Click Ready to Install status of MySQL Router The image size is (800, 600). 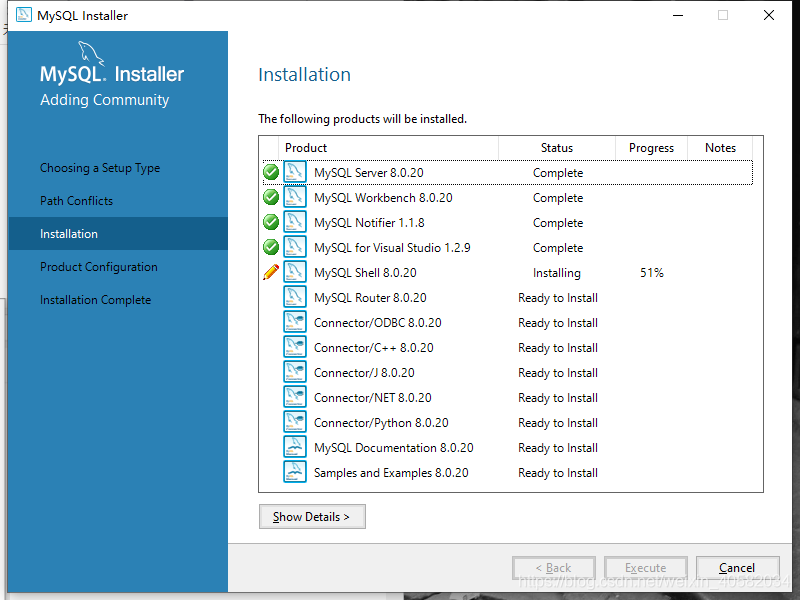pos(558,298)
